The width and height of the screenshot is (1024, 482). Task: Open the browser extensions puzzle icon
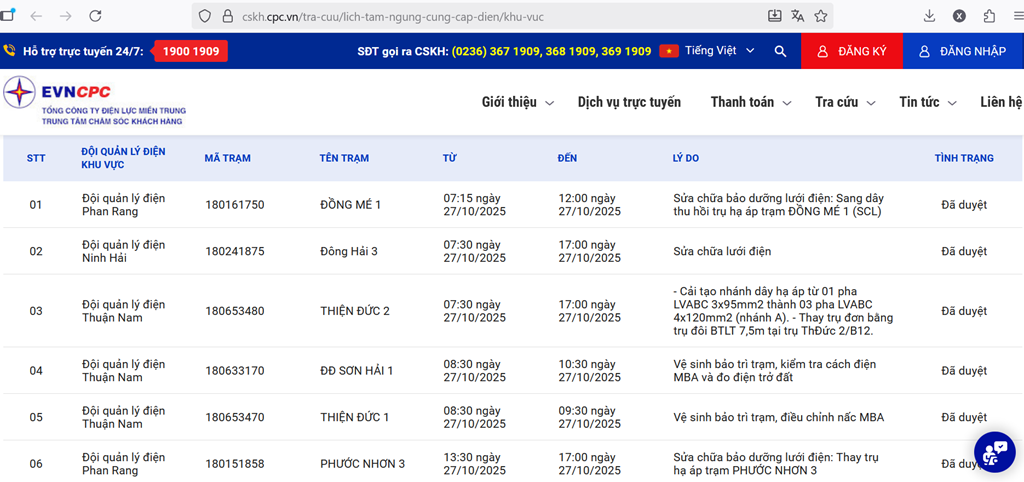[989, 16]
